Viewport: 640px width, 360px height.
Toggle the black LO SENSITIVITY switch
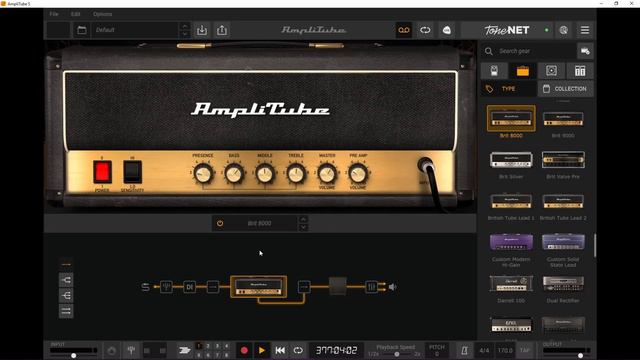click(133, 172)
